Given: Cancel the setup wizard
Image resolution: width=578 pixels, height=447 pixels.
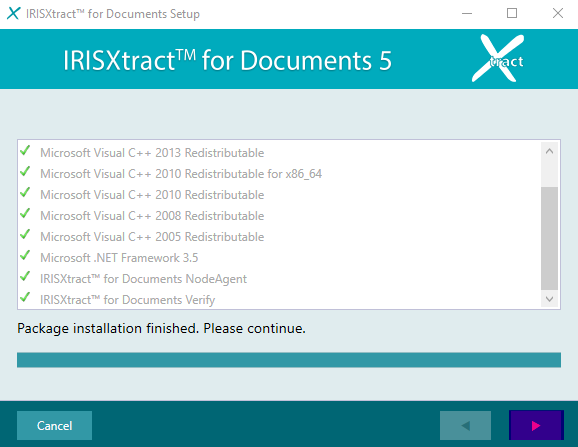Looking at the screenshot, I should click(55, 425).
